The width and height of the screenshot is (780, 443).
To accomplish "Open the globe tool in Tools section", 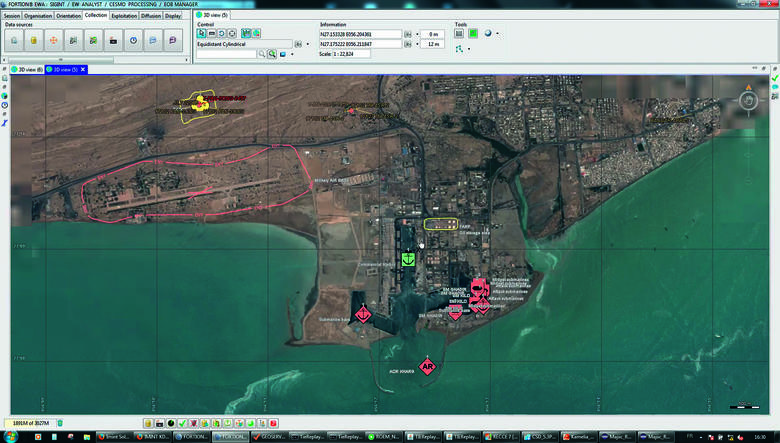I will pos(488,34).
